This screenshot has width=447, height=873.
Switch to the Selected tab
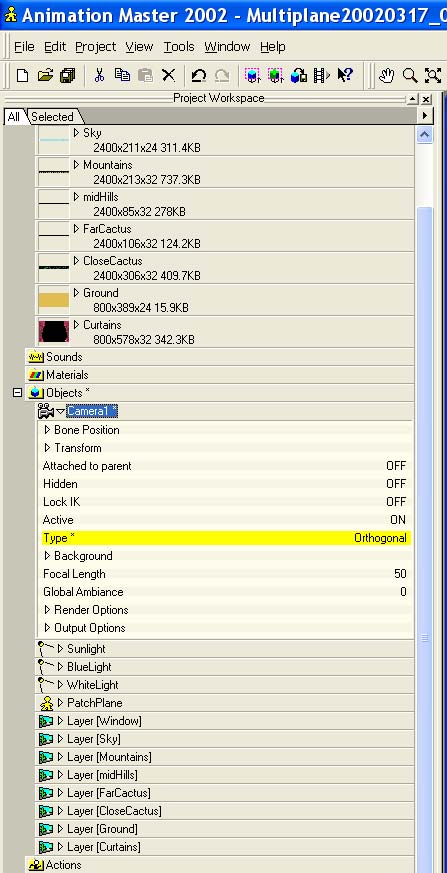click(53, 117)
